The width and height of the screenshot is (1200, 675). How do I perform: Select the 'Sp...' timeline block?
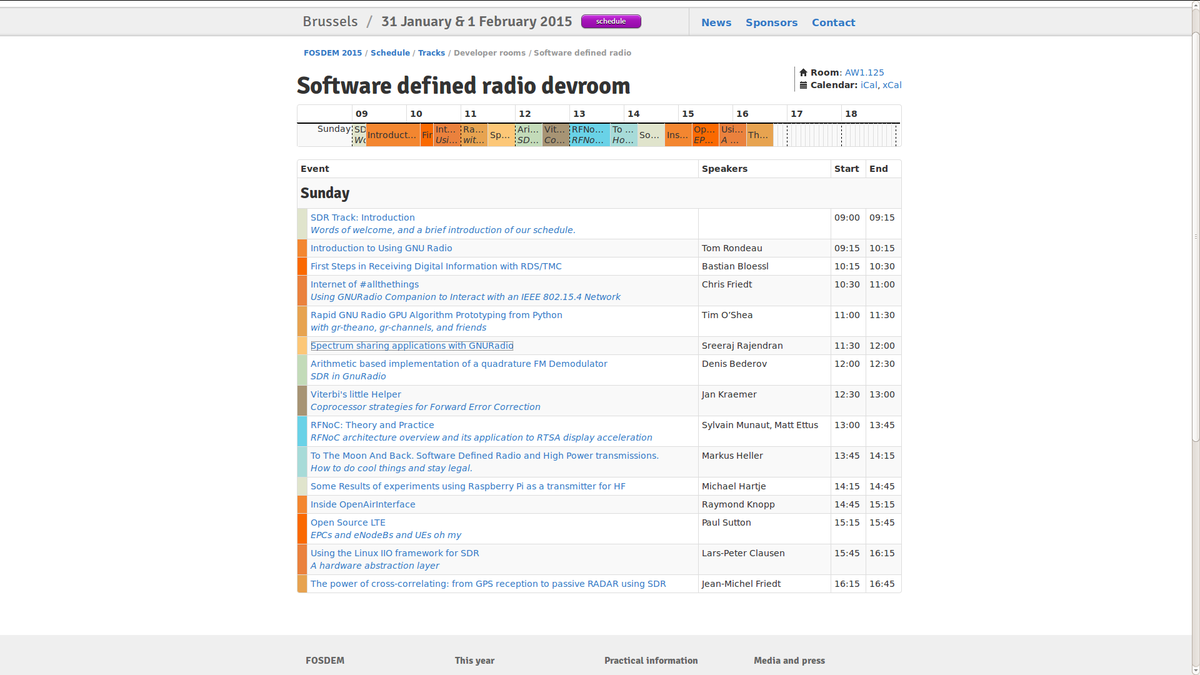(501, 135)
